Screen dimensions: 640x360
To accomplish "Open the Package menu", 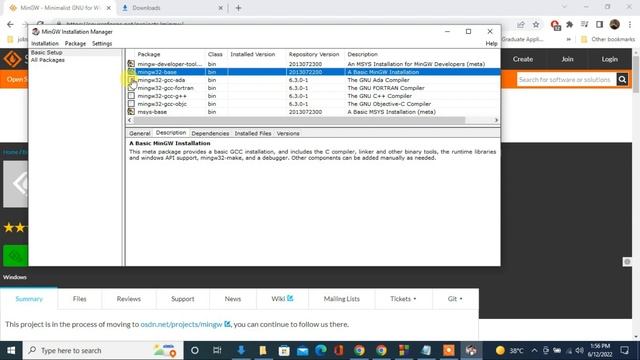I will 76,43.
